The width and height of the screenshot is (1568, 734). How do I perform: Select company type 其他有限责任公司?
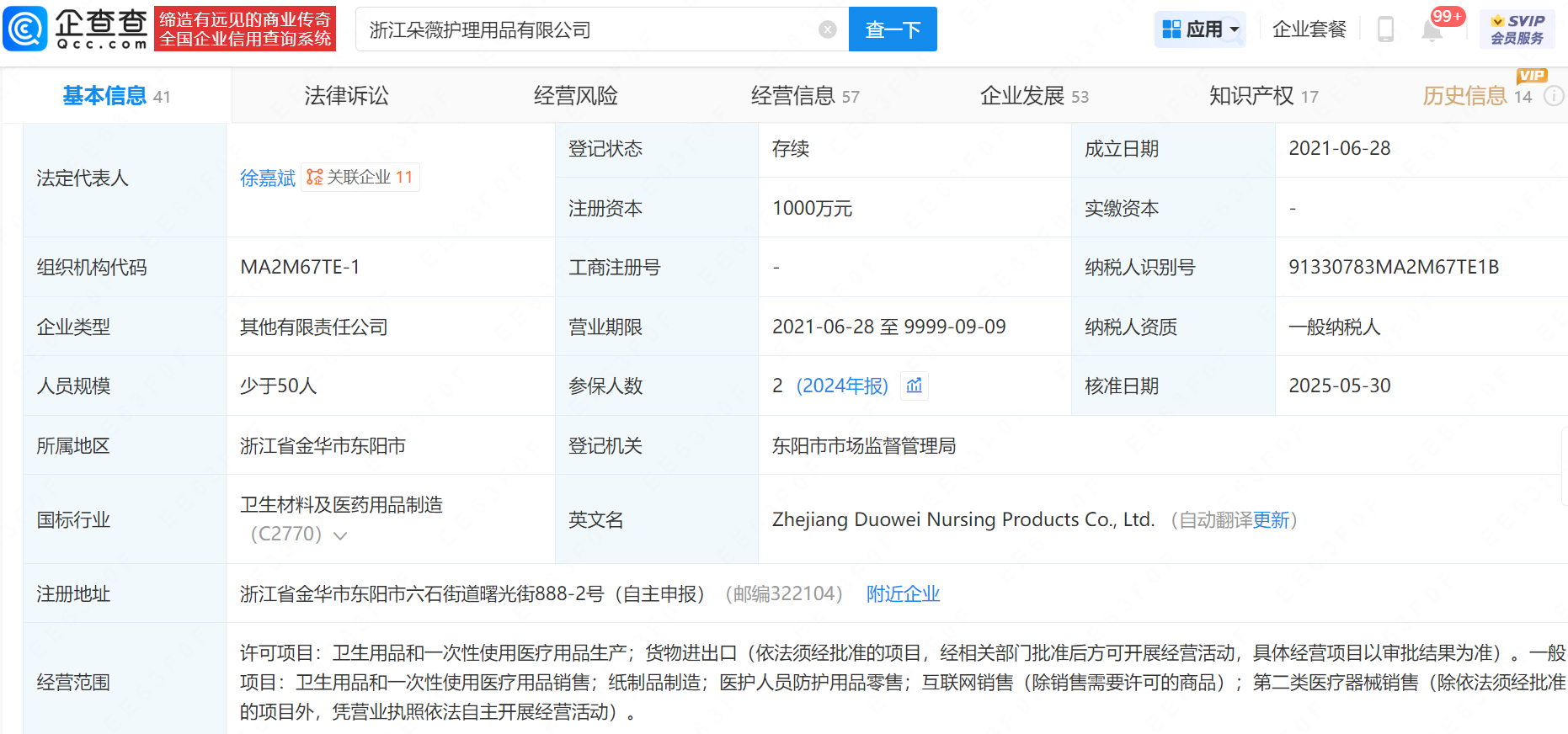pos(314,327)
